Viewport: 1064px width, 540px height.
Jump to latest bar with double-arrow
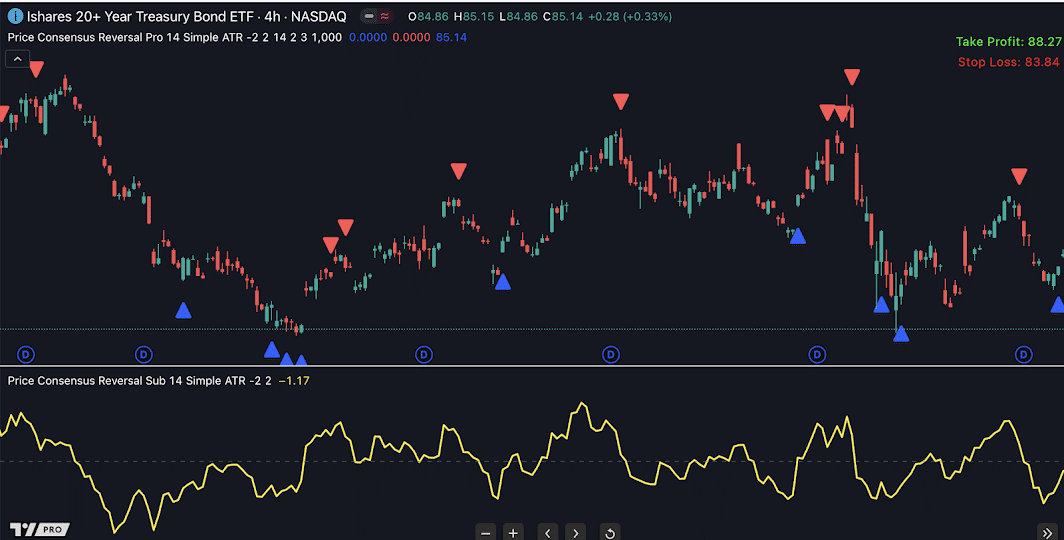tap(1047, 532)
